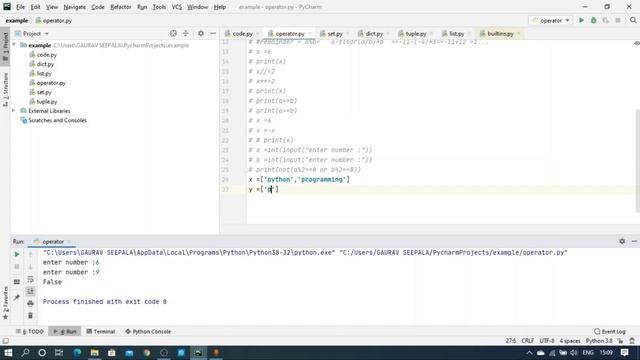The height and width of the screenshot is (360, 640).
Task: Click the editor vertical scrollbar
Action: coord(638,160)
